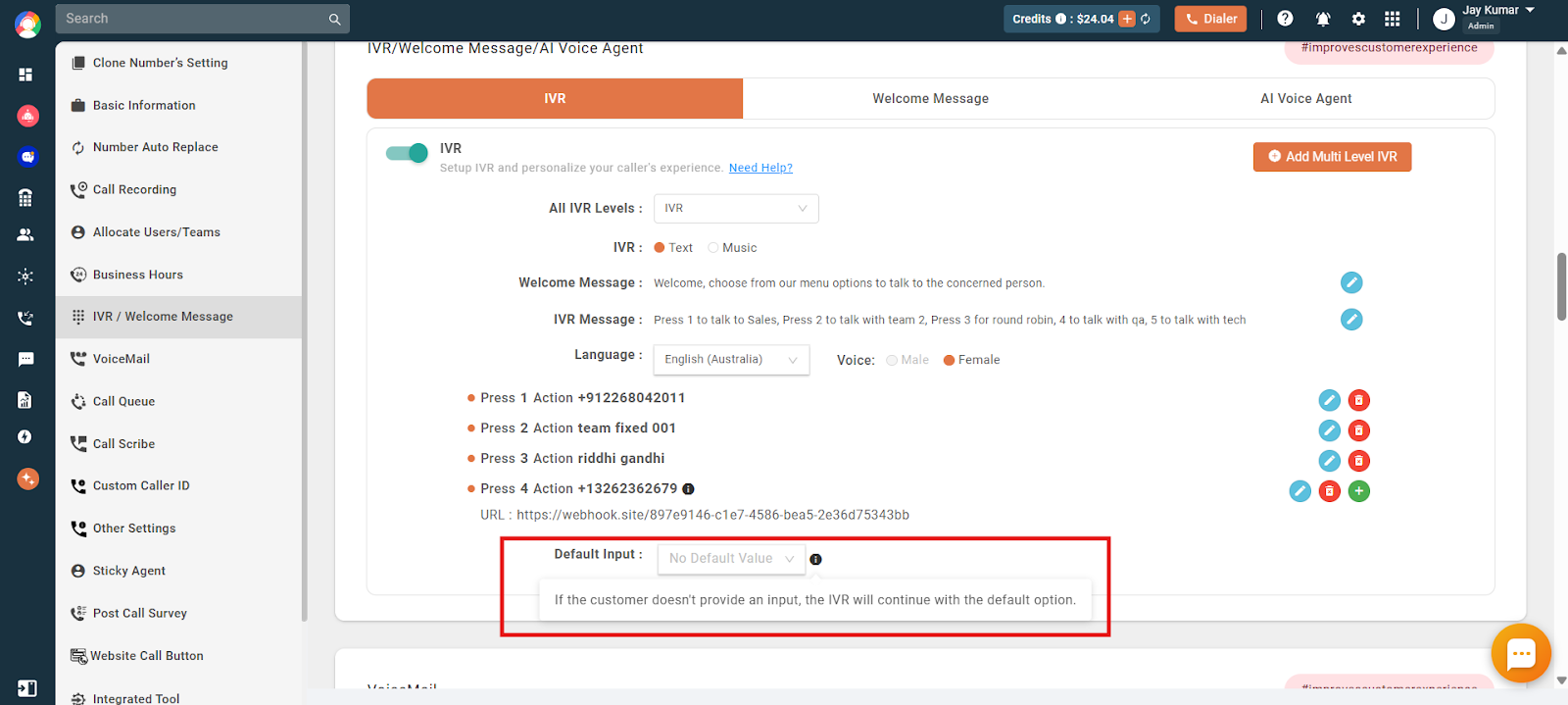
Task: Open the notifications bell icon
Action: click(x=1322, y=19)
